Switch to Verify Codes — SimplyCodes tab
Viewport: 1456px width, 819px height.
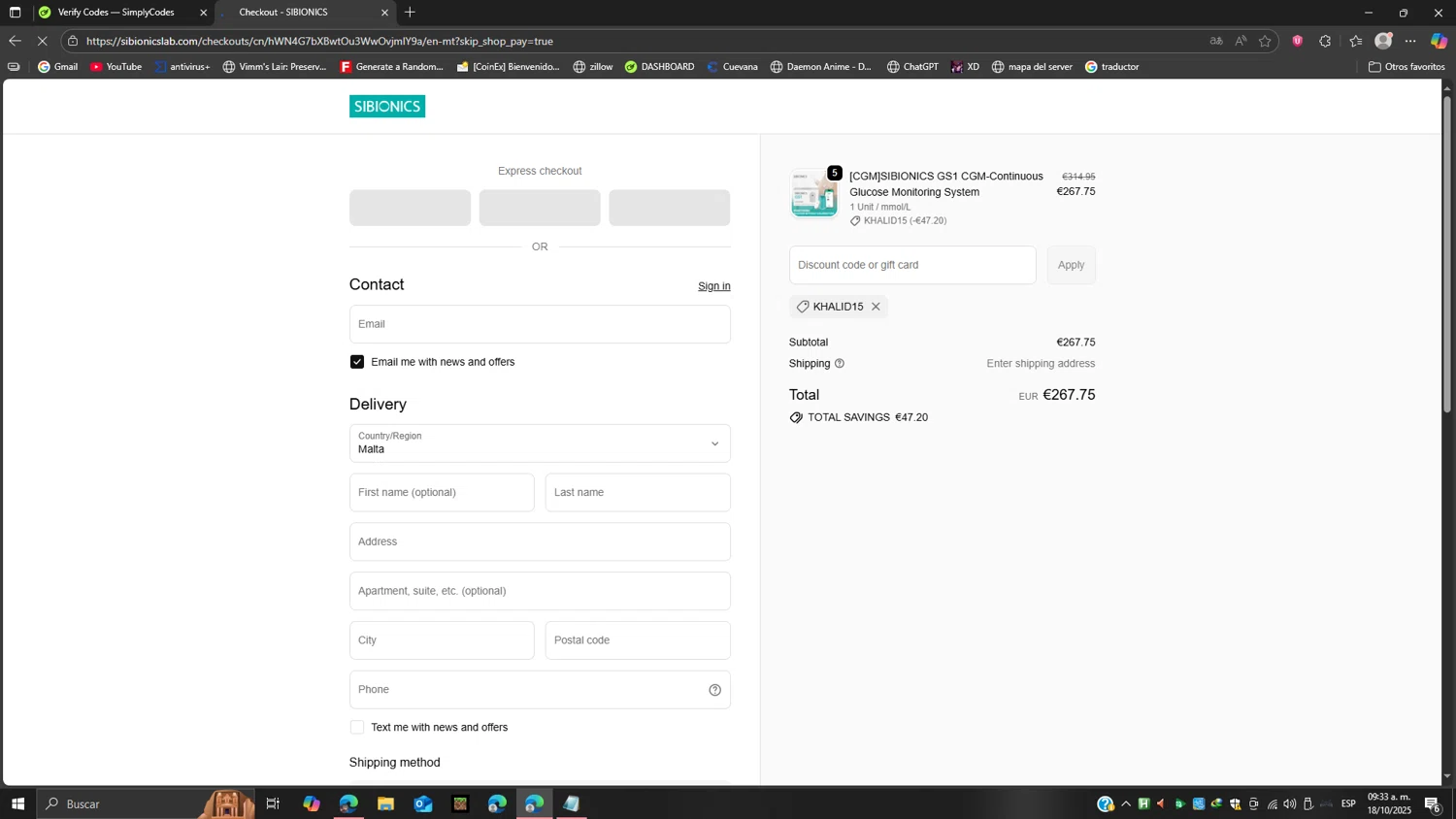coord(116,13)
